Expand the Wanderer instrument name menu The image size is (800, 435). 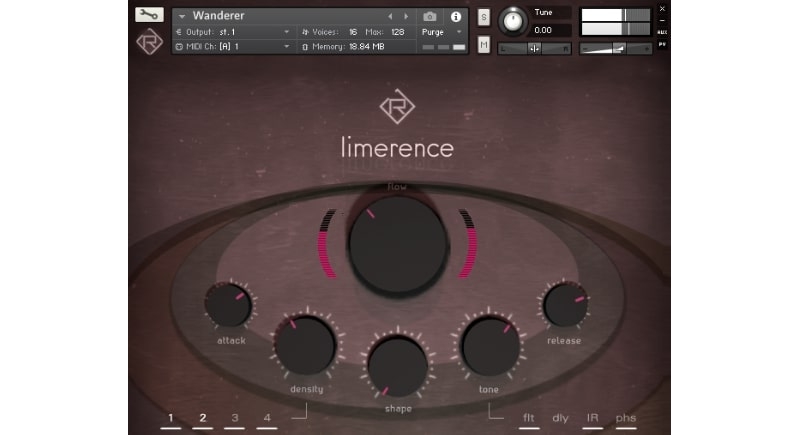pyautogui.click(x=182, y=16)
